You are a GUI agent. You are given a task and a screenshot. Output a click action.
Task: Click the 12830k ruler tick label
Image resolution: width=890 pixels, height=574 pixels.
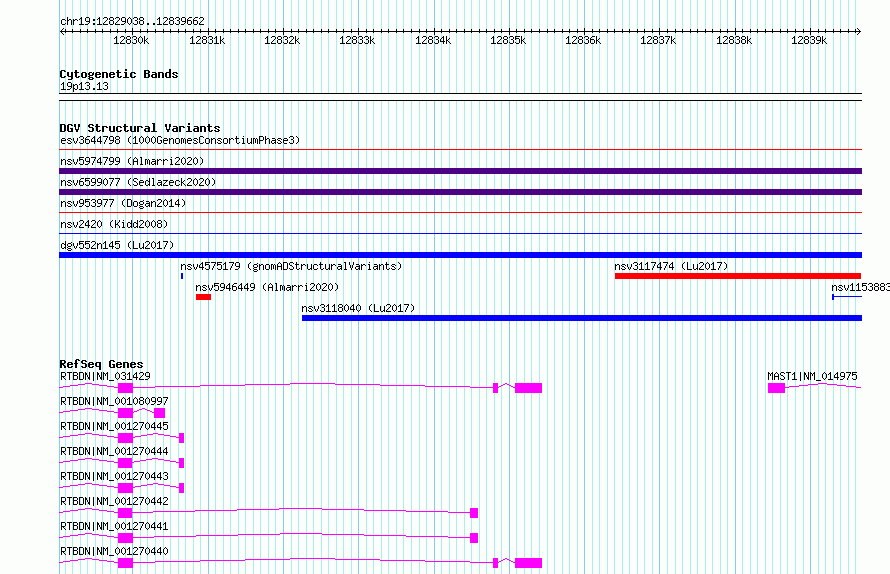coord(131,40)
